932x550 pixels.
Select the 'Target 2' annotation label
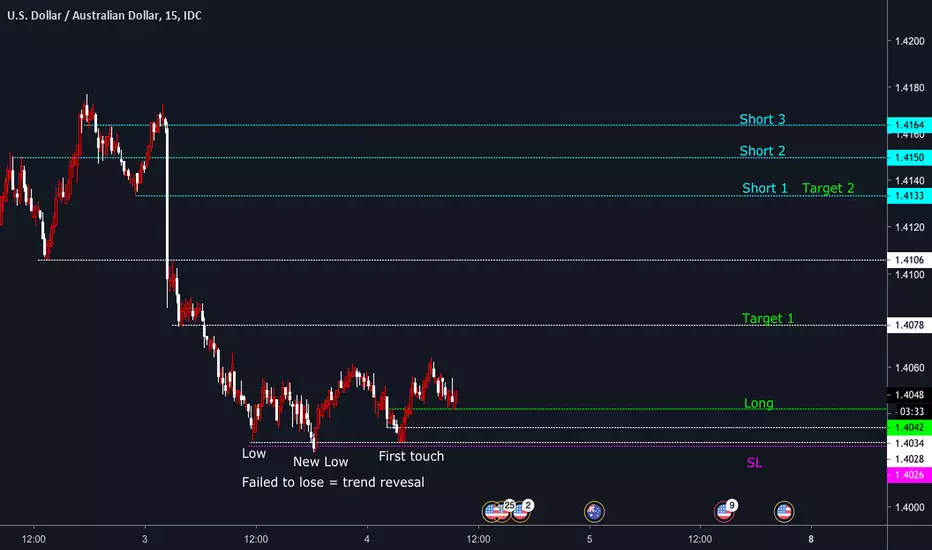pyautogui.click(x=828, y=188)
